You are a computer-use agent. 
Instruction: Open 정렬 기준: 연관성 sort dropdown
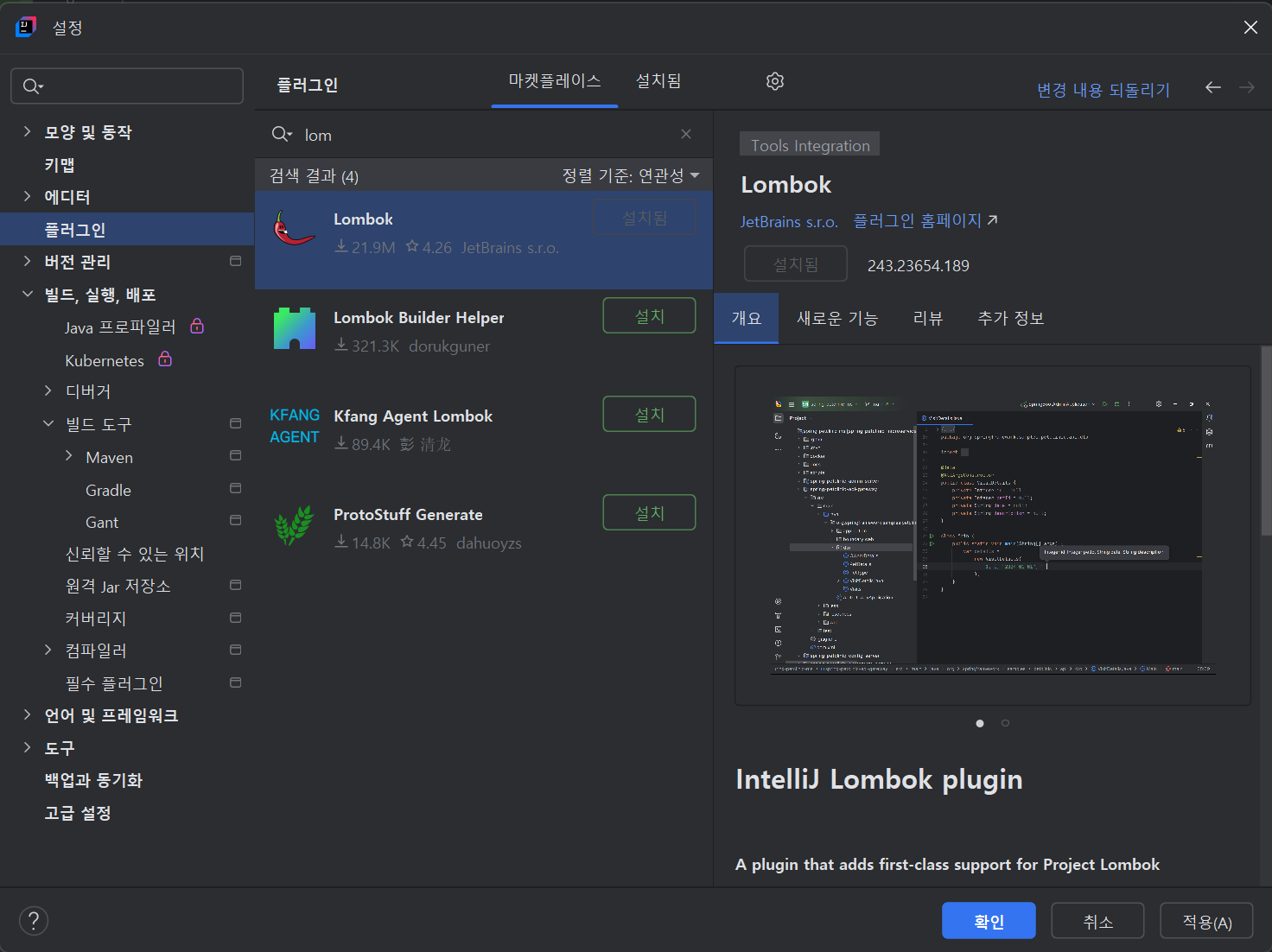pos(631,175)
